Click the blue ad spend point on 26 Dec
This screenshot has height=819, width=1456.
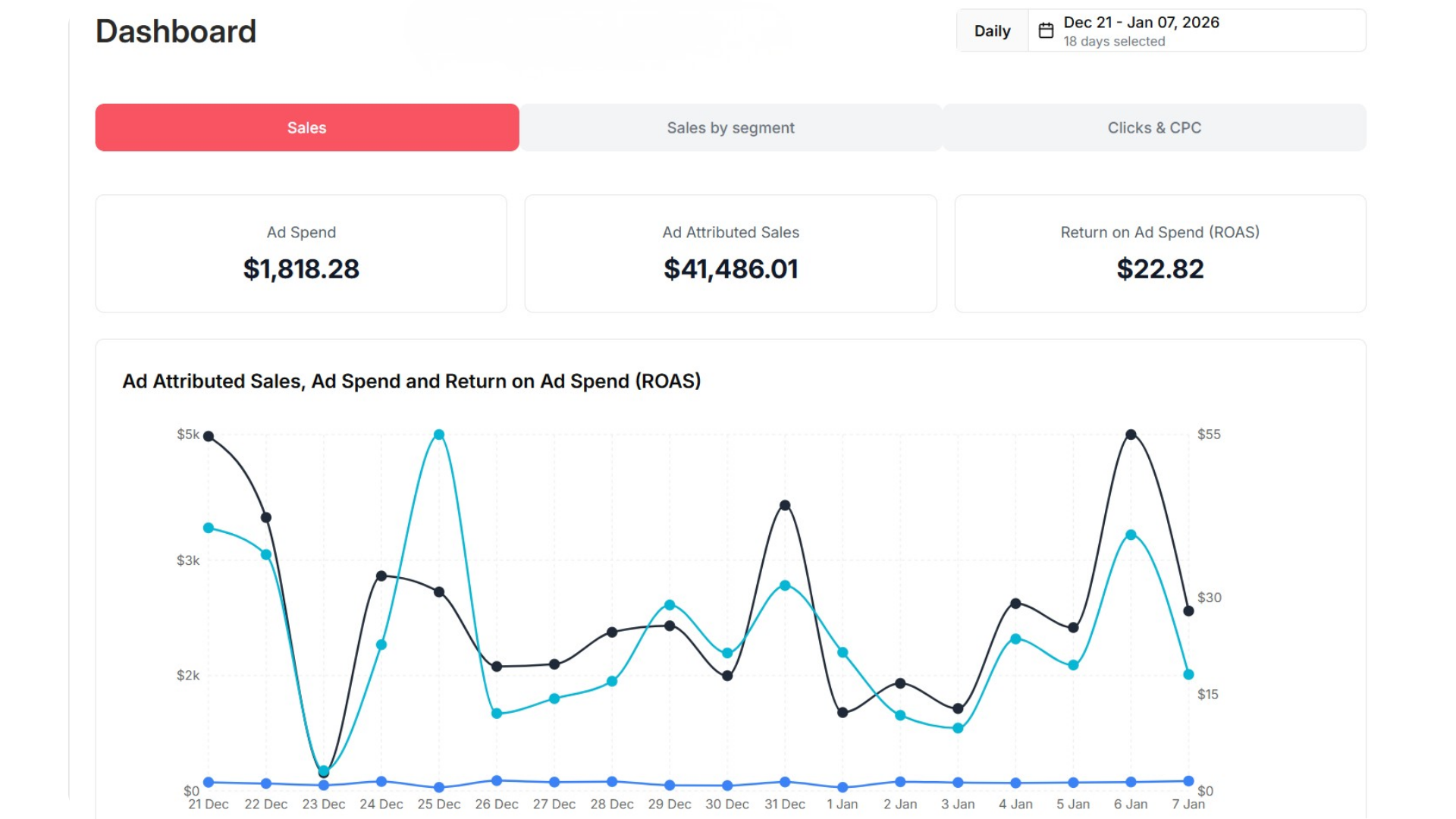click(x=497, y=780)
